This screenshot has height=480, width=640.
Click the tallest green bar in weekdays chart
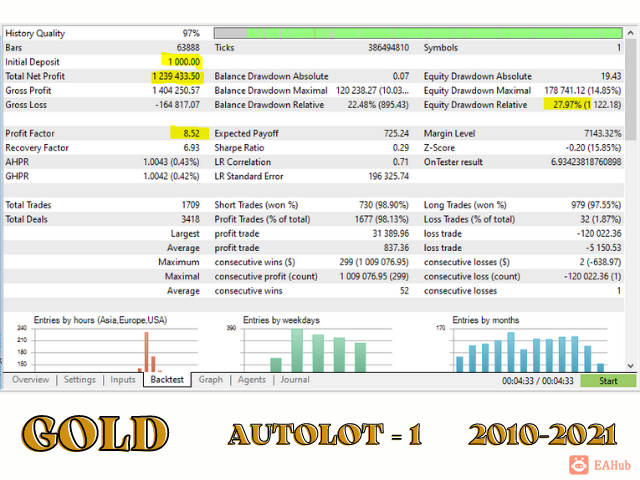tap(297, 350)
